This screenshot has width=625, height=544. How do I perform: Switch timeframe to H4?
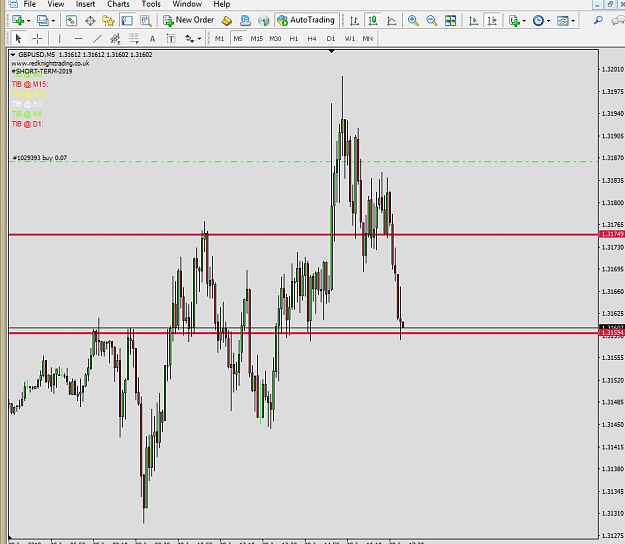(312, 39)
